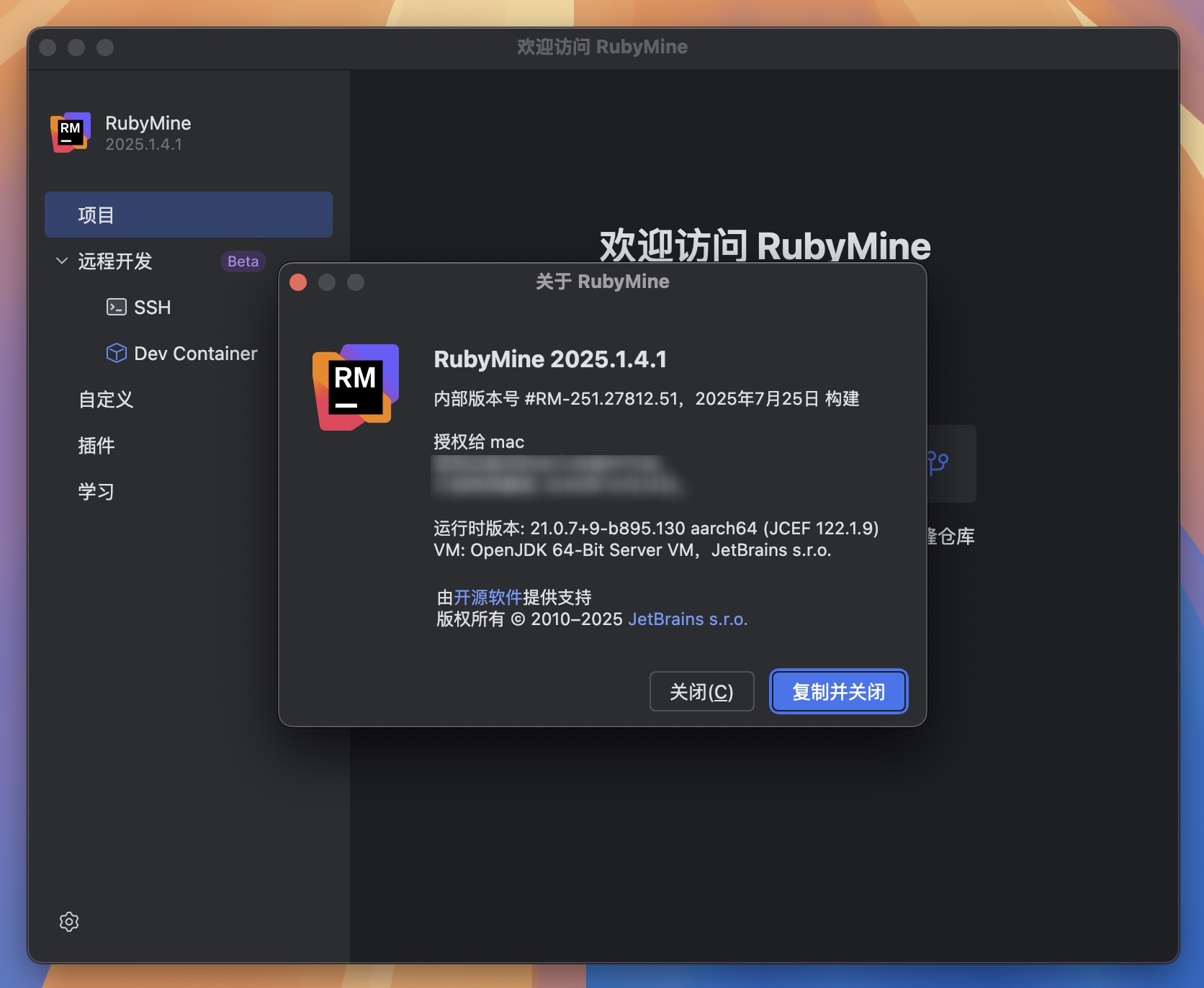1204x988 pixels.
Task: Close About dialog with the red button
Action: 298,282
